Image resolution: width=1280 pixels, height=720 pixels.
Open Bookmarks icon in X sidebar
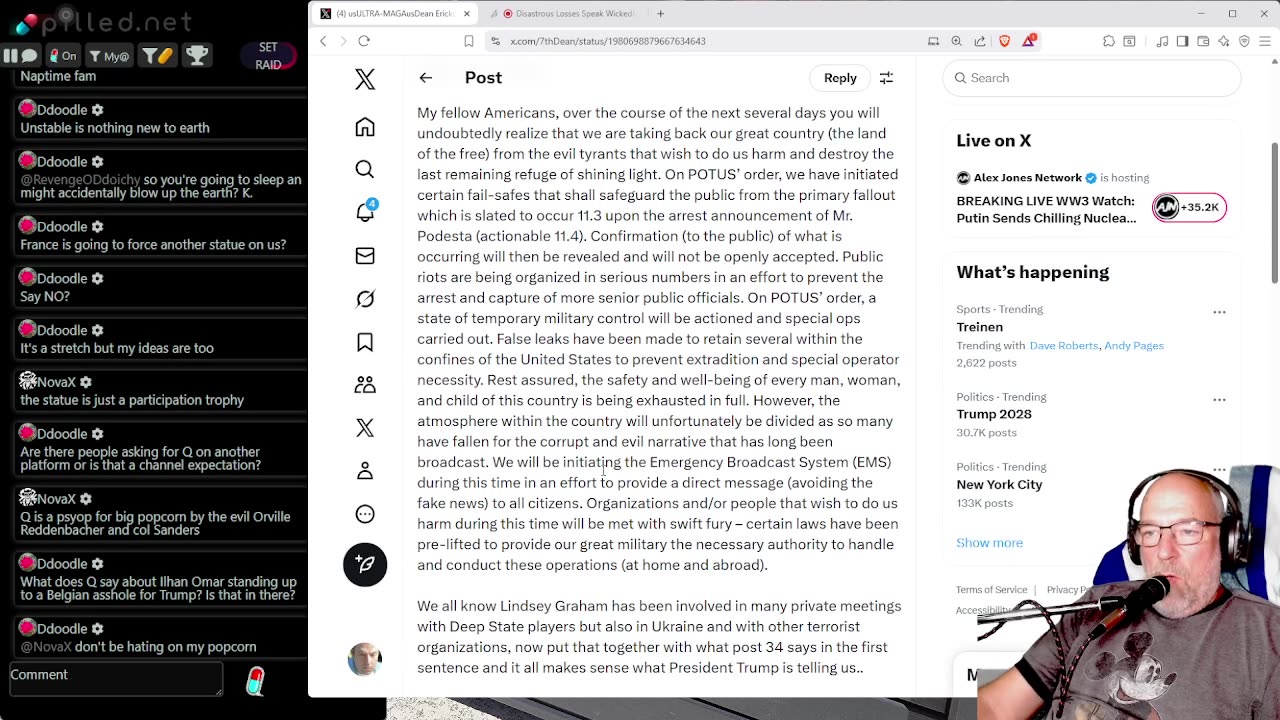click(x=365, y=342)
